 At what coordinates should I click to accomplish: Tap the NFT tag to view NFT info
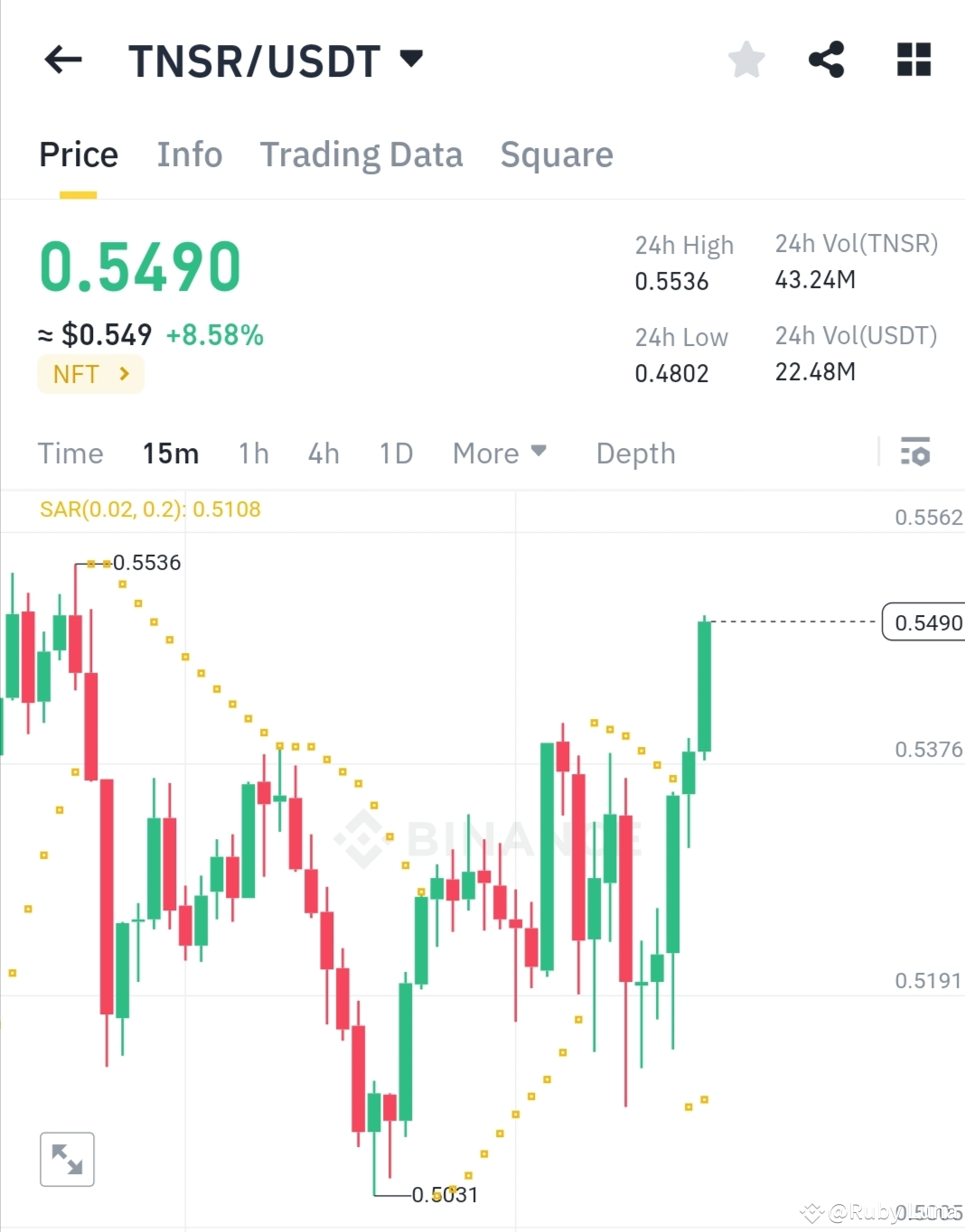[89, 373]
